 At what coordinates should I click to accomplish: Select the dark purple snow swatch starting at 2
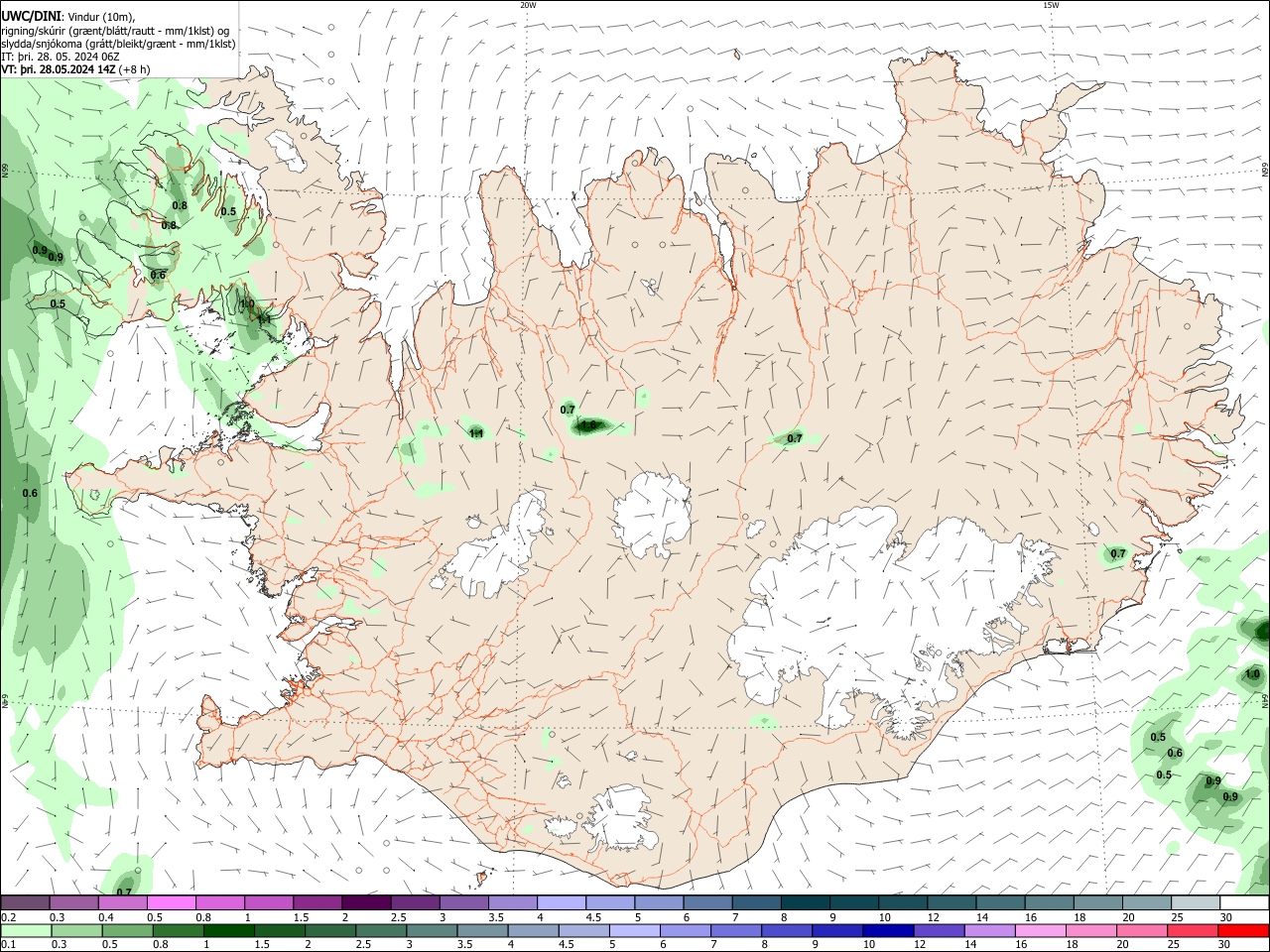click(366, 903)
